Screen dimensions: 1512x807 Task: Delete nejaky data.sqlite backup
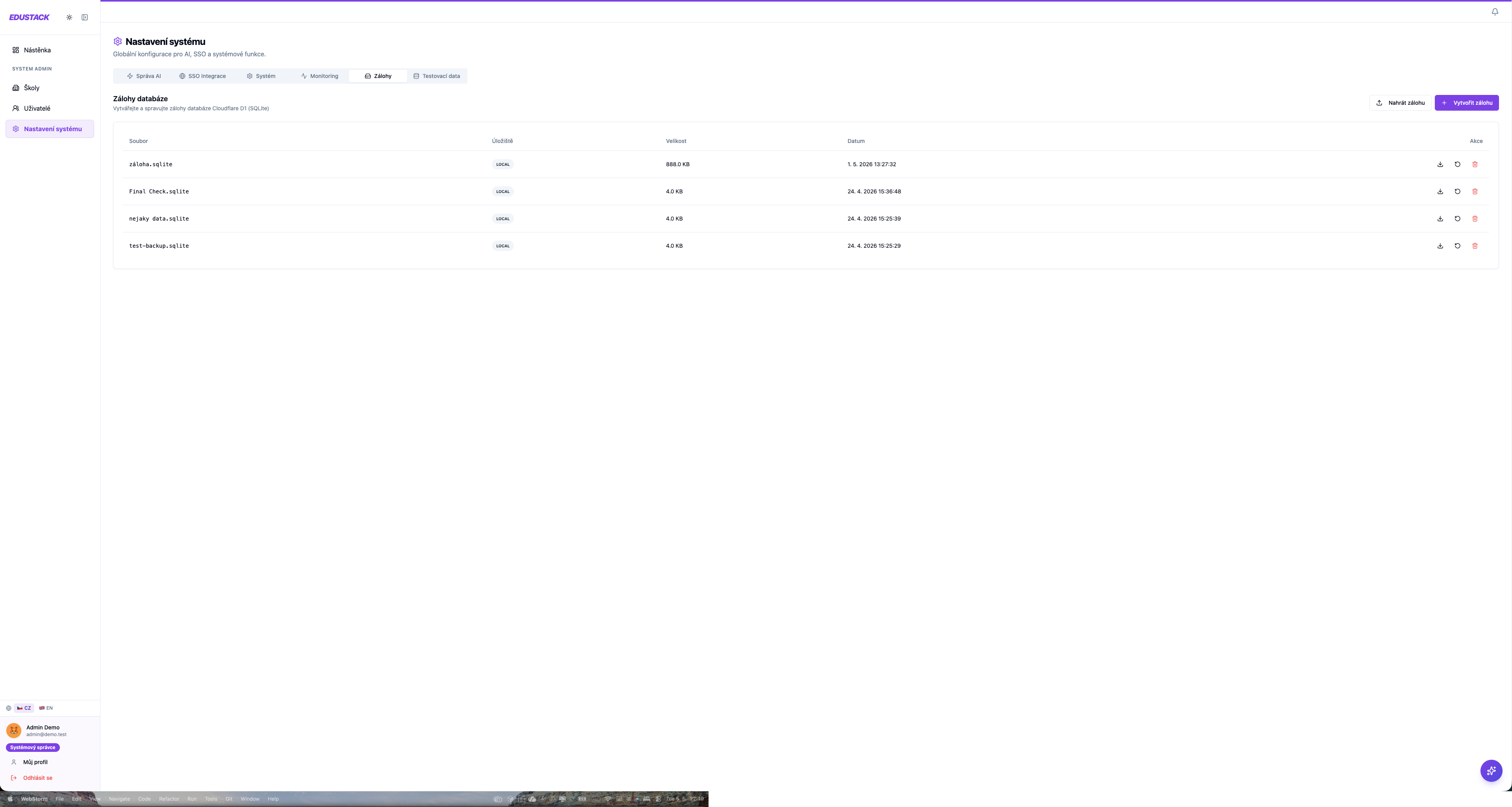coord(1475,218)
